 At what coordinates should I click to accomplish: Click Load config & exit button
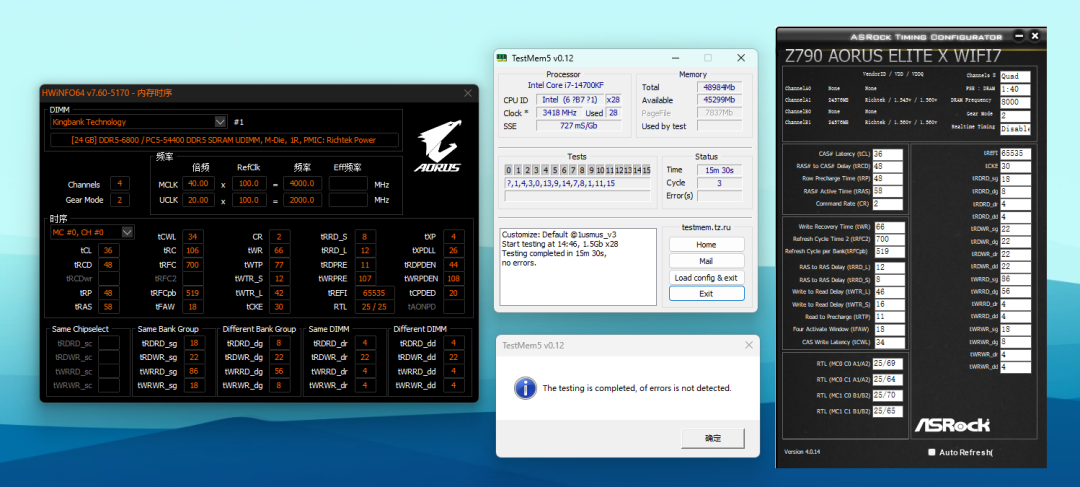pos(706,278)
